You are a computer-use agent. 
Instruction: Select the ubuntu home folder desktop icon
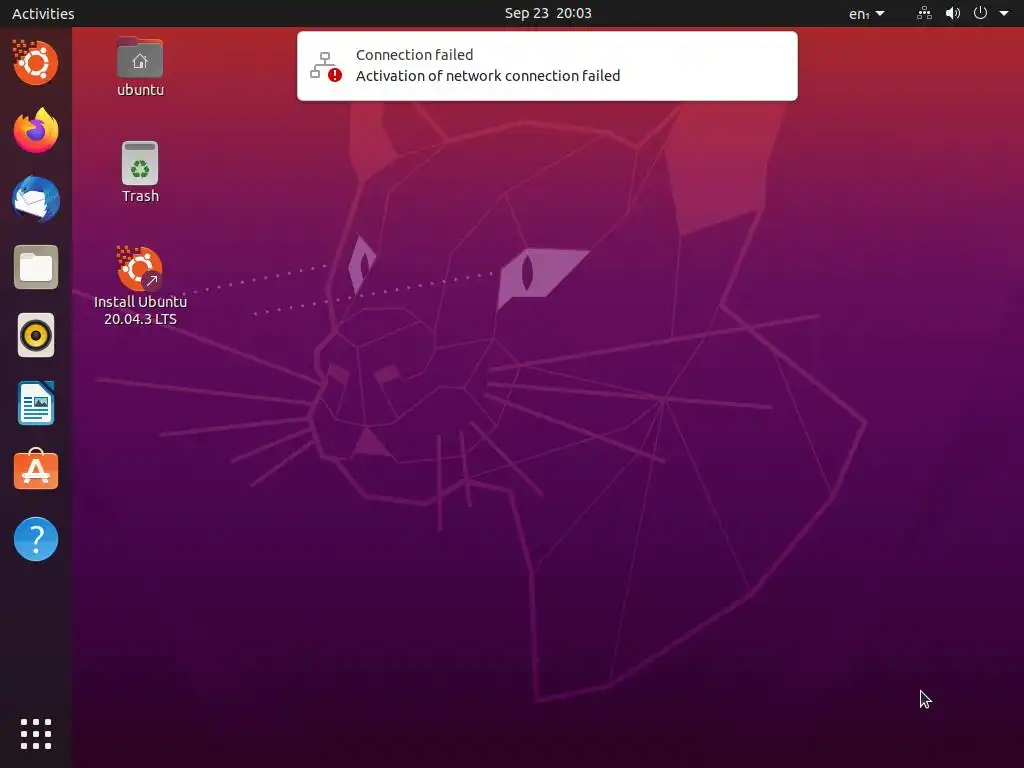pyautogui.click(x=140, y=67)
